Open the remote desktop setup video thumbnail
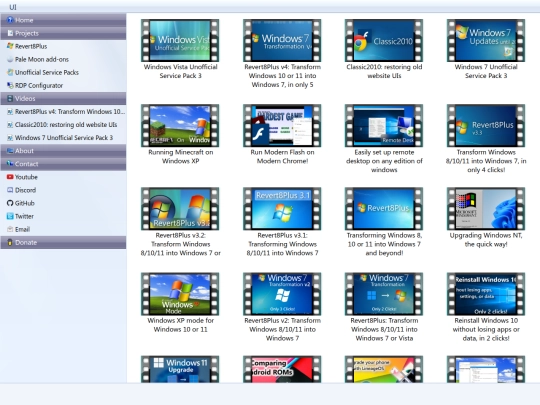The width and height of the screenshot is (540, 405). pos(384,126)
